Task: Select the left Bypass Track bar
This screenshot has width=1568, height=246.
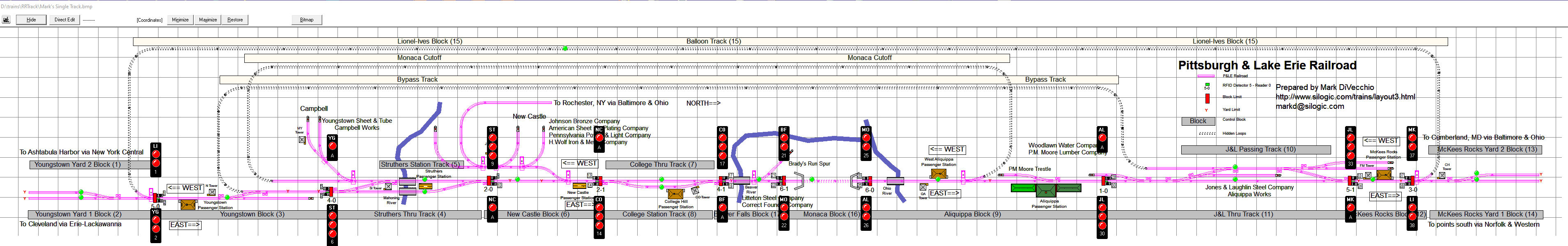Action: pos(417,80)
